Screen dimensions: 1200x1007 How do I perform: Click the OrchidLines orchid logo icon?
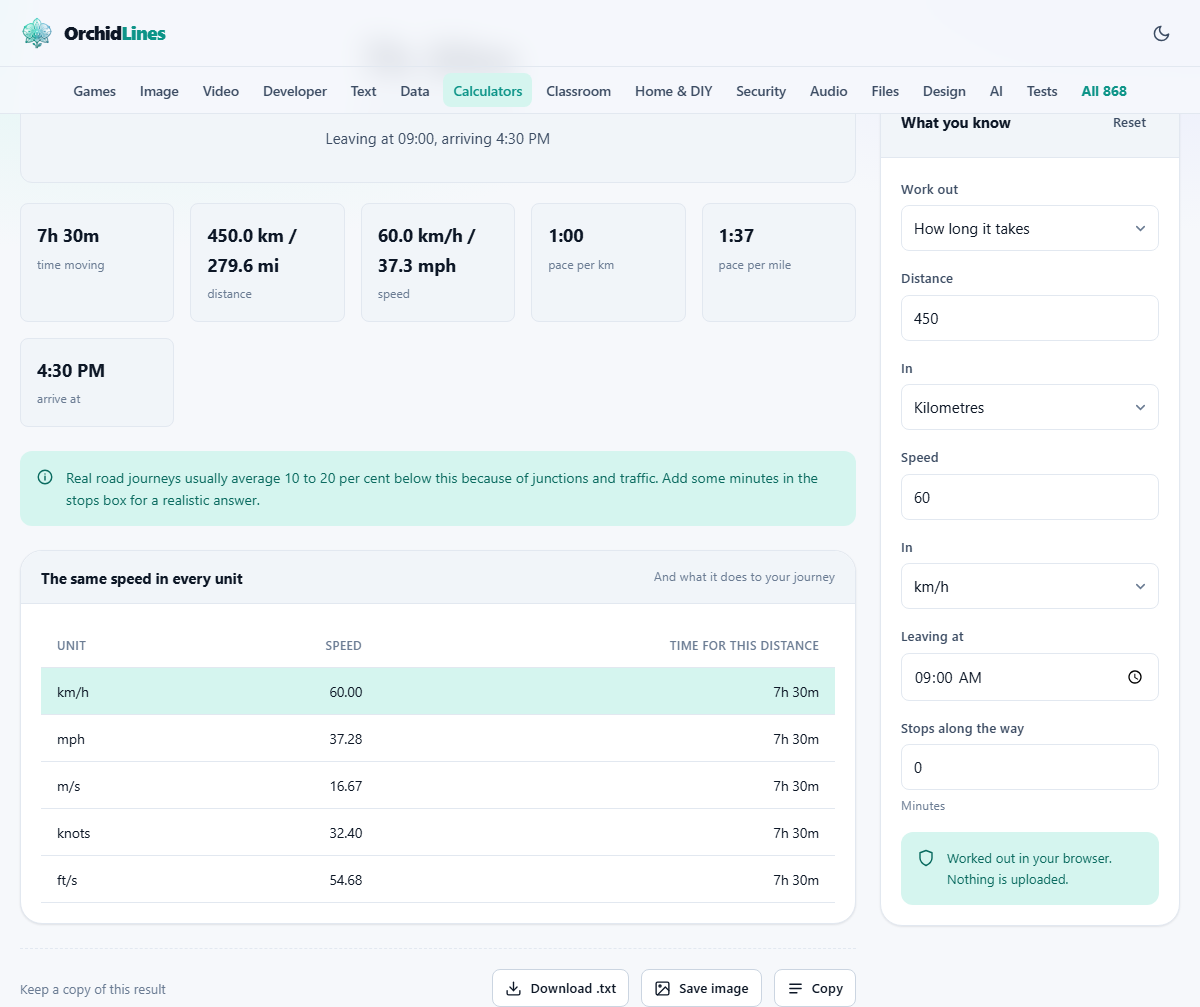(x=37, y=33)
